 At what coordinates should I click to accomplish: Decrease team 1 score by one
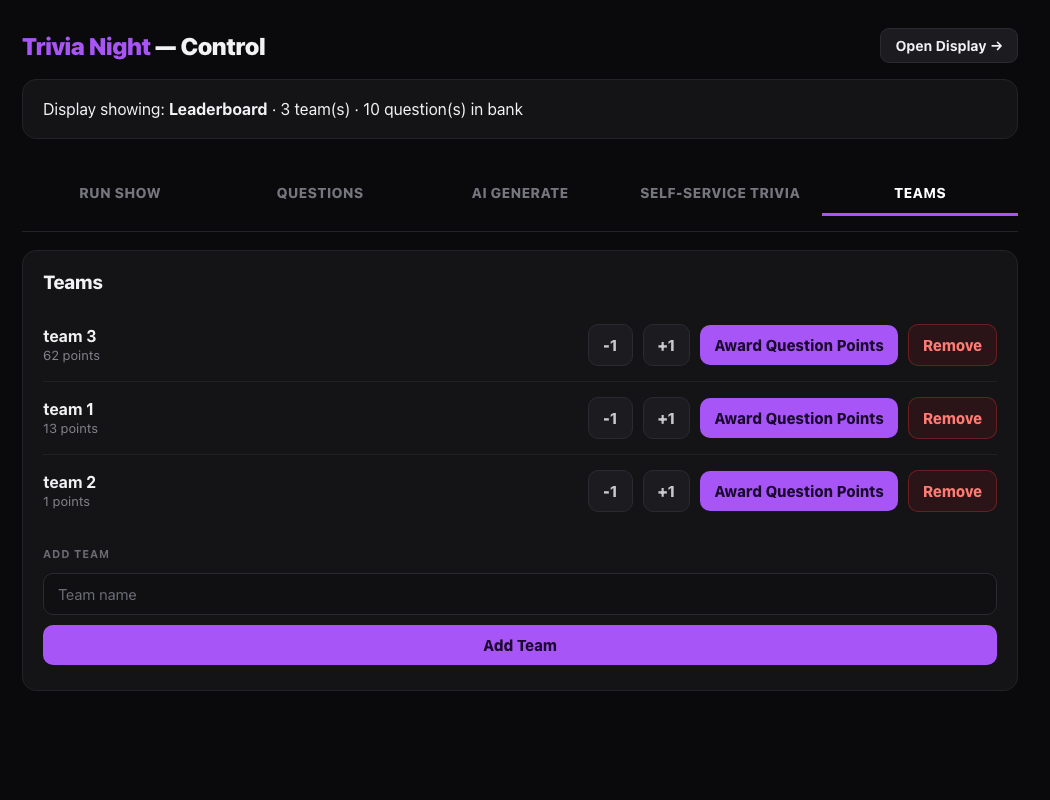[610, 418]
